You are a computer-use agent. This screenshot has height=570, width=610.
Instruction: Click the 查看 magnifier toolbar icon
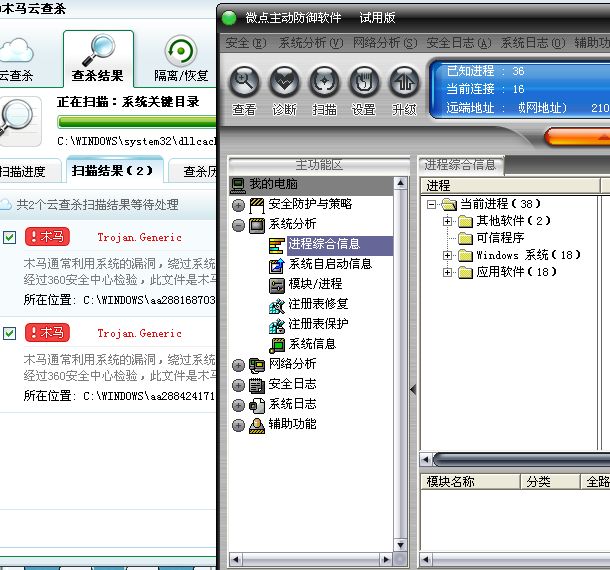pyautogui.click(x=244, y=82)
